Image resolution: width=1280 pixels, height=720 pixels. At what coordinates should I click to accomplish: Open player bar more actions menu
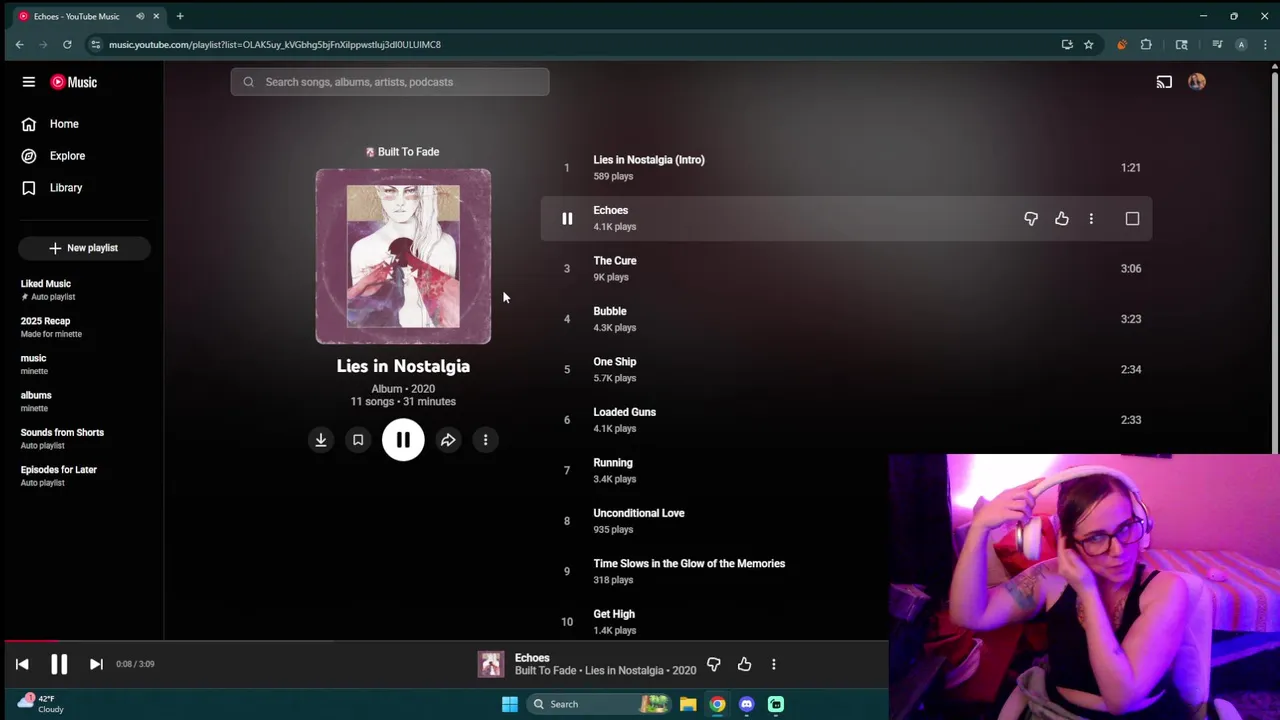[773, 664]
